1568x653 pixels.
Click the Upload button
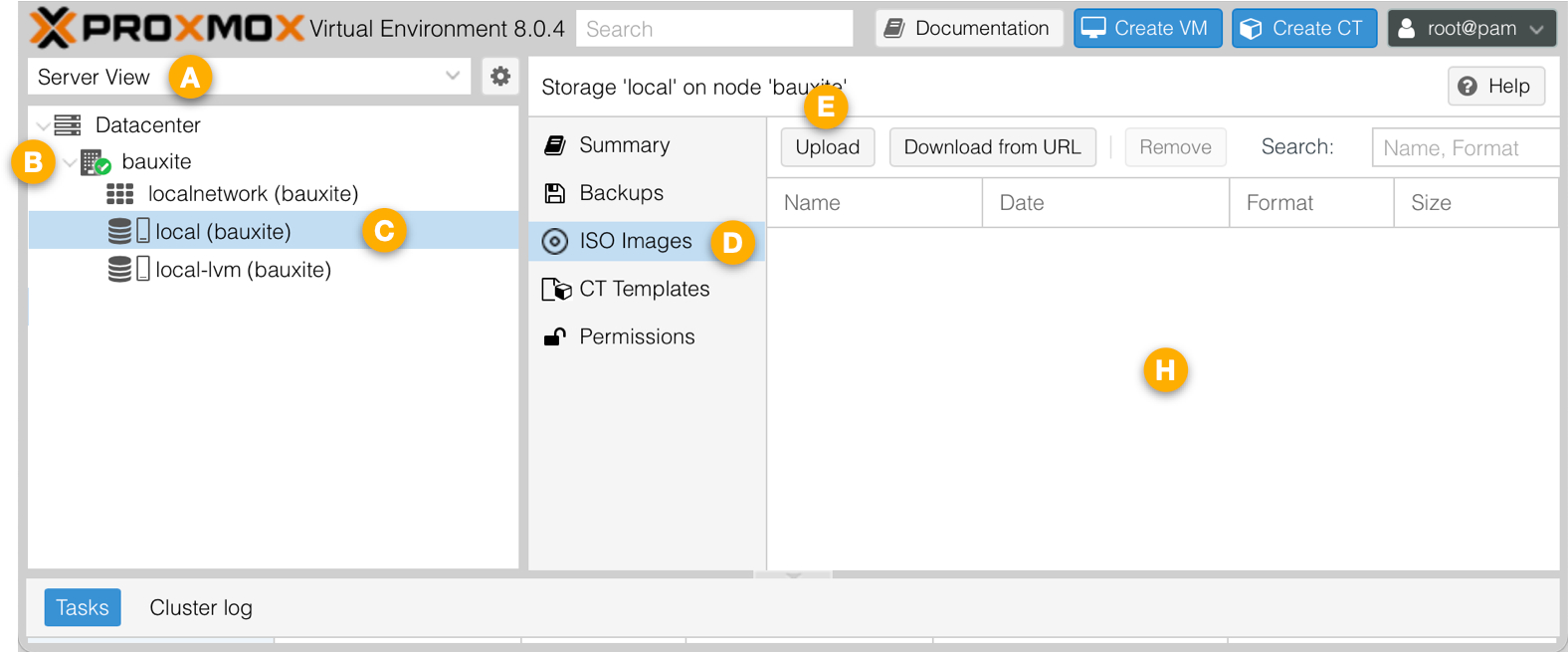tap(828, 147)
